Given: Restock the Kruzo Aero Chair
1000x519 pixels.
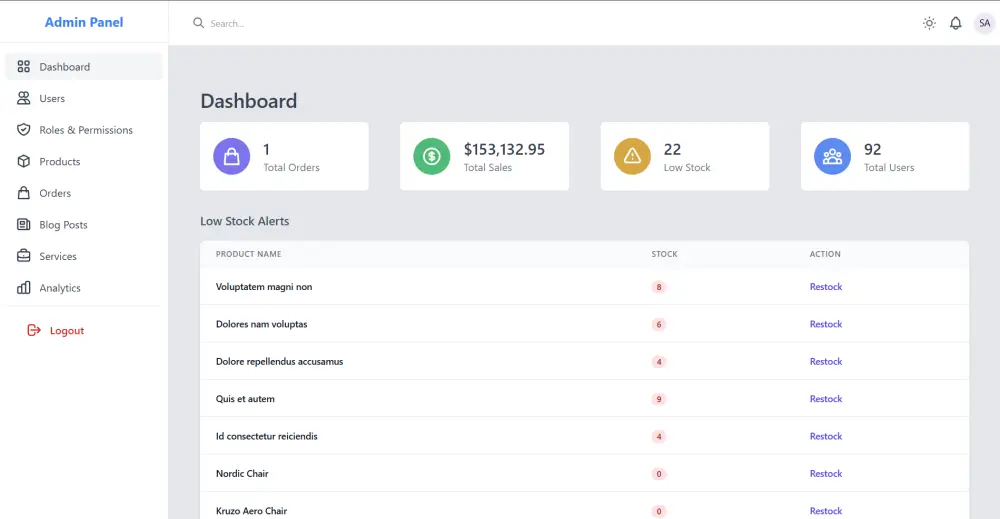Looking at the screenshot, I should click(x=826, y=511).
